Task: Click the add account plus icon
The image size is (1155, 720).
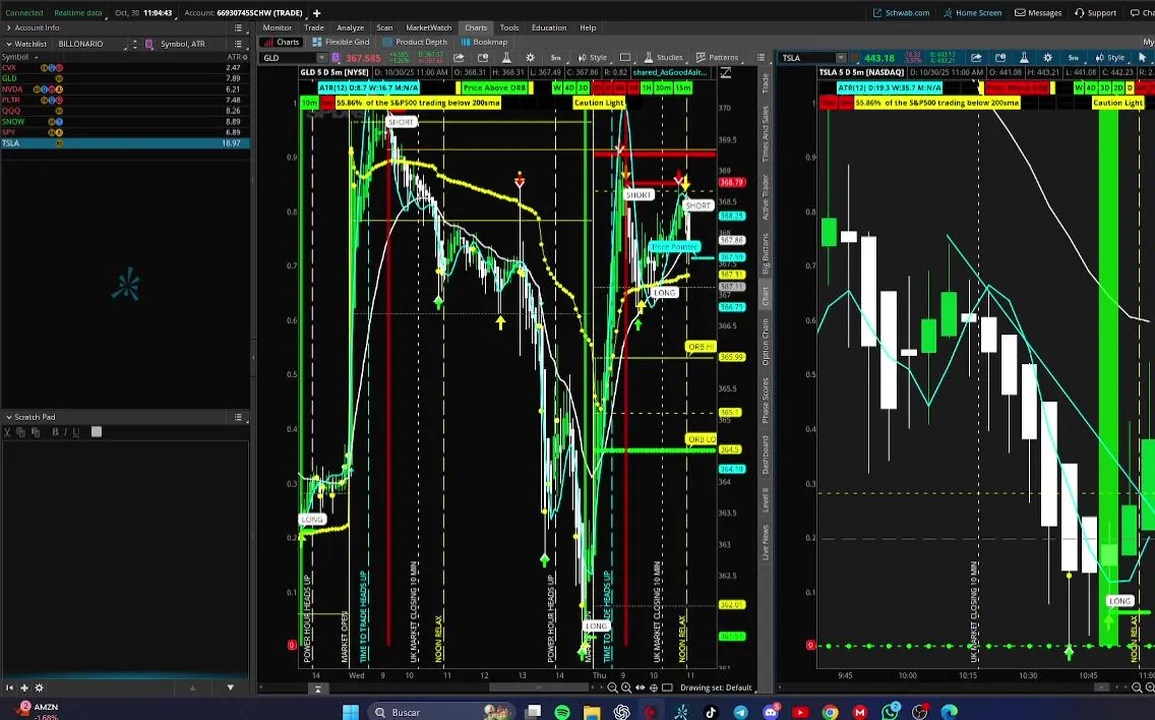Action: [317, 13]
